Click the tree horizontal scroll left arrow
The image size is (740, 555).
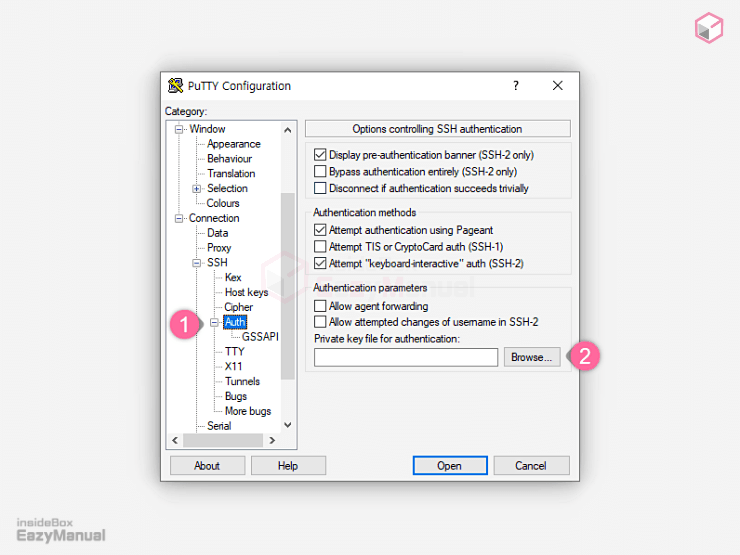click(x=175, y=440)
